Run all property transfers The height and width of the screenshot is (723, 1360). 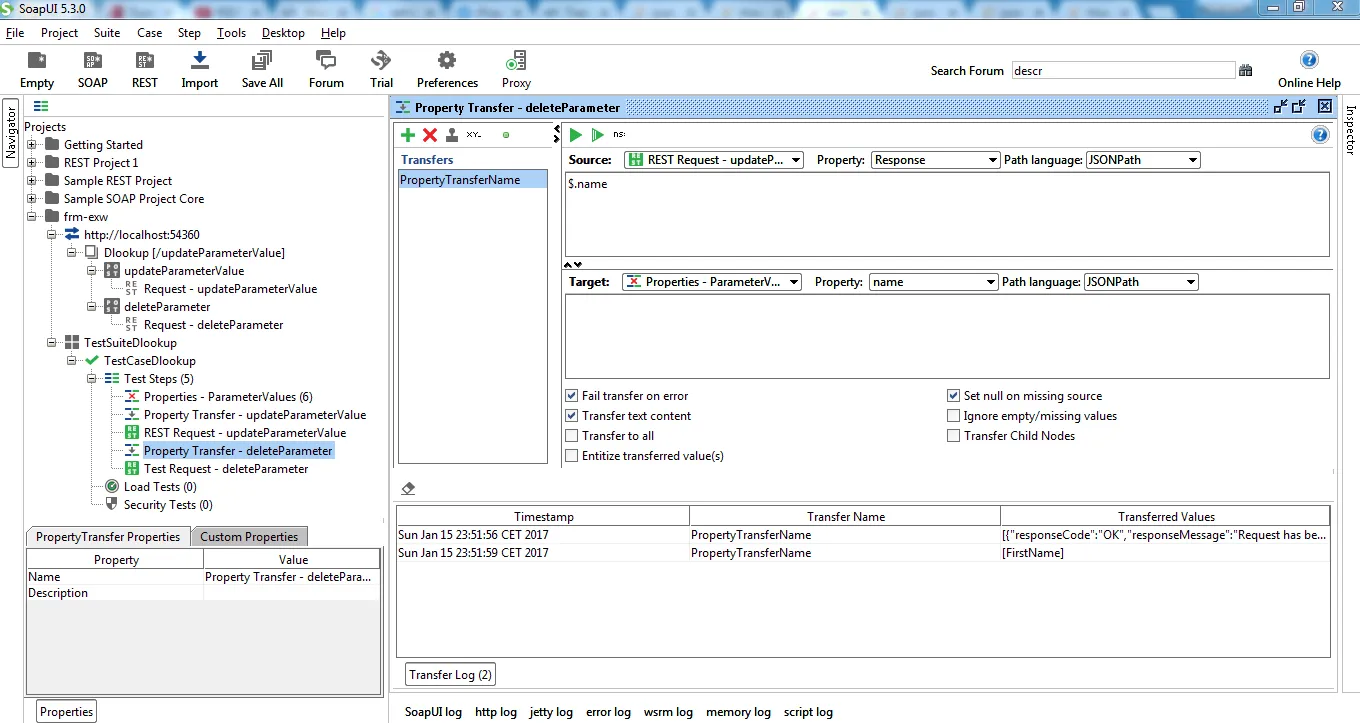[x=597, y=135]
